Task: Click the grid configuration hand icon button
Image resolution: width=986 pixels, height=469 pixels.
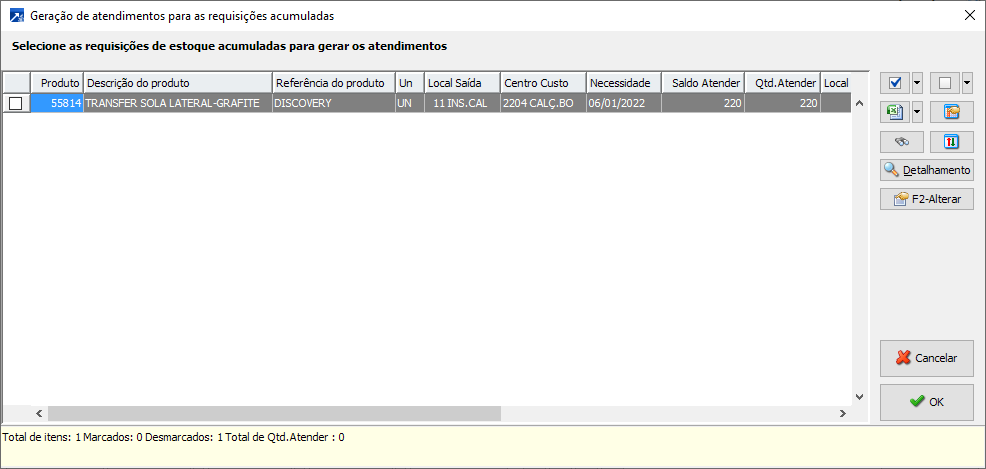Action: click(x=952, y=113)
